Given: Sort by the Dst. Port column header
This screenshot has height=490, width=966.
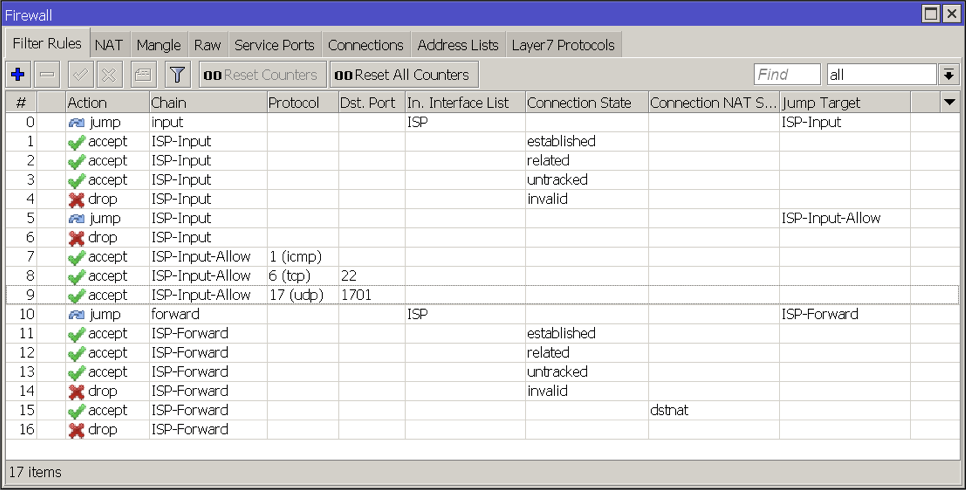Looking at the screenshot, I should [371, 102].
